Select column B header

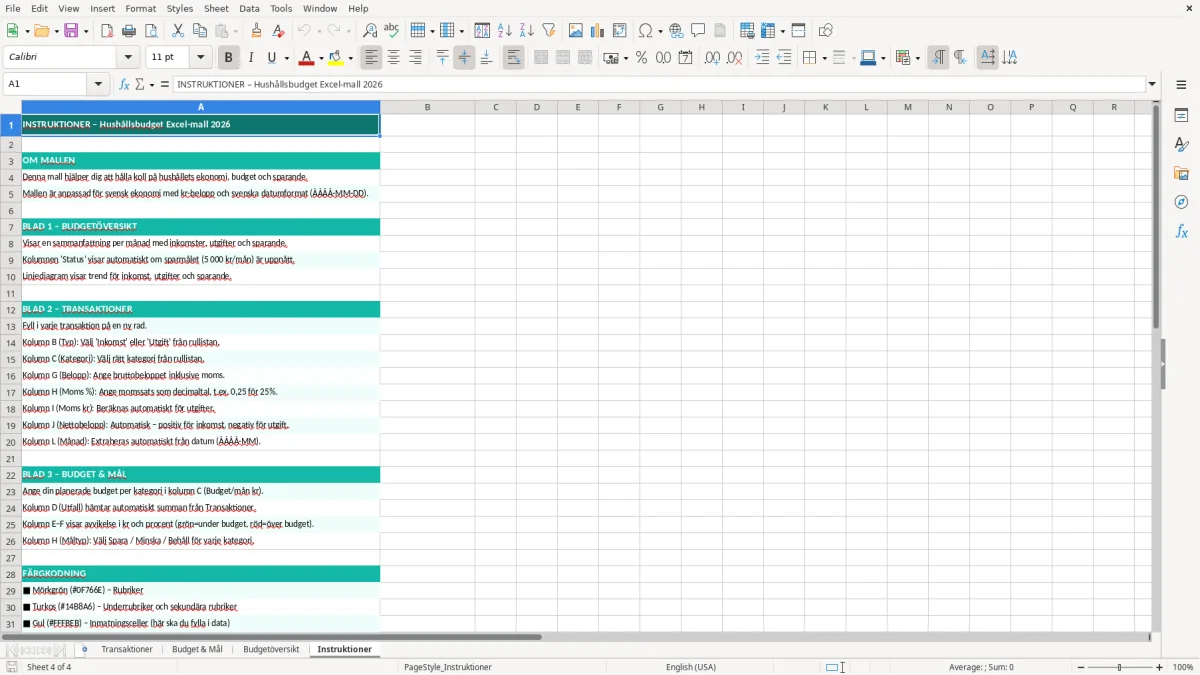click(427, 107)
